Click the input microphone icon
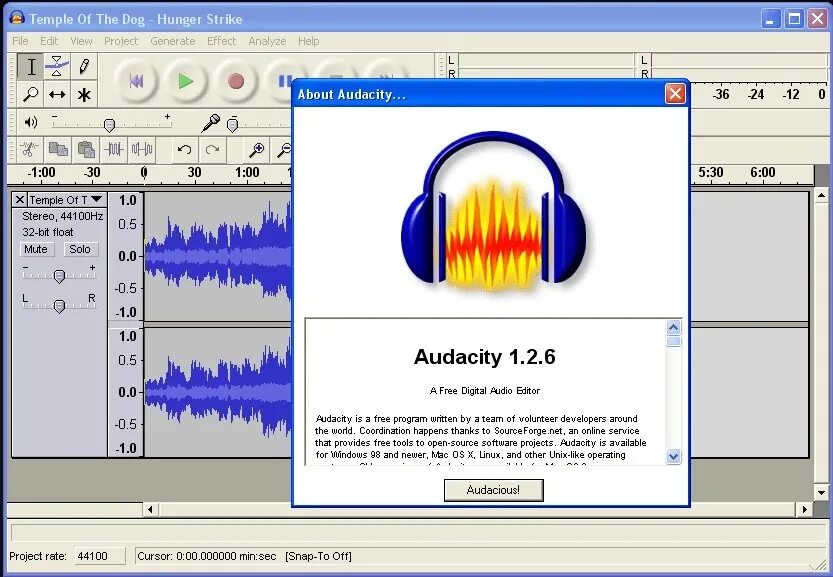This screenshot has width=833, height=577. [210, 123]
